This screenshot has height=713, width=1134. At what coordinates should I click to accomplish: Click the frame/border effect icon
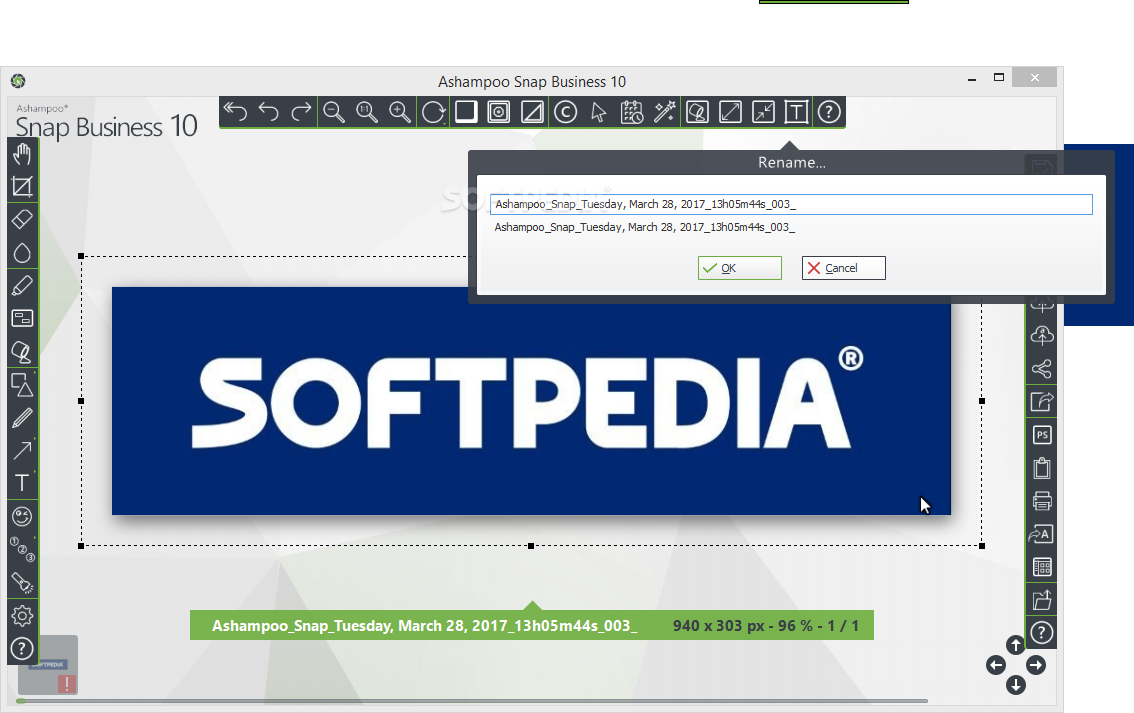(x=499, y=112)
